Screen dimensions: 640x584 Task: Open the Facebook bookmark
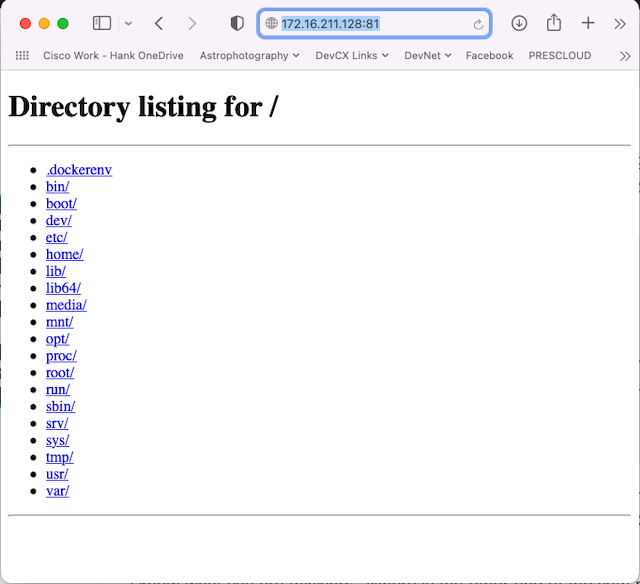click(x=489, y=56)
